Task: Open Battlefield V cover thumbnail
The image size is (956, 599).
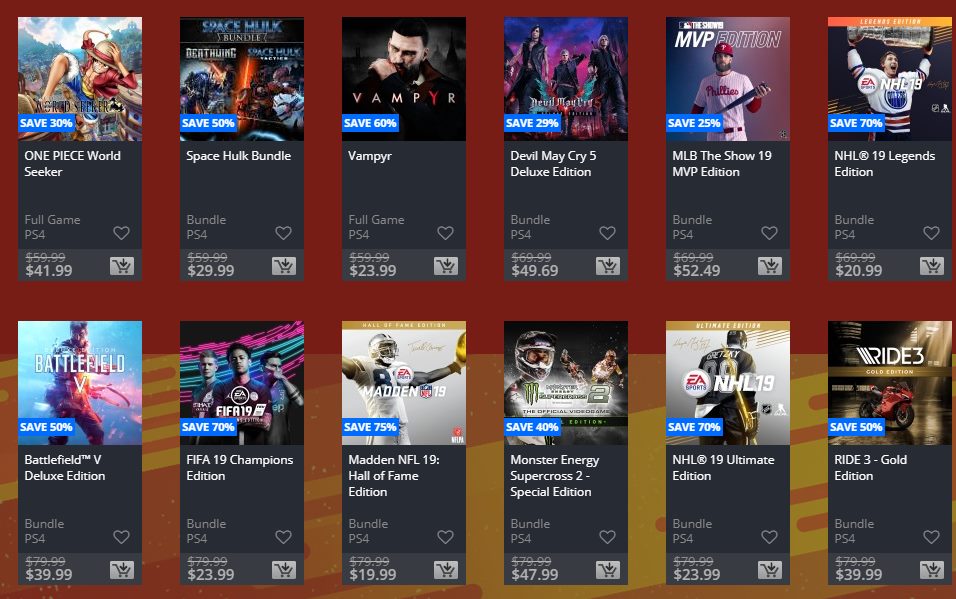Action: [80, 383]
